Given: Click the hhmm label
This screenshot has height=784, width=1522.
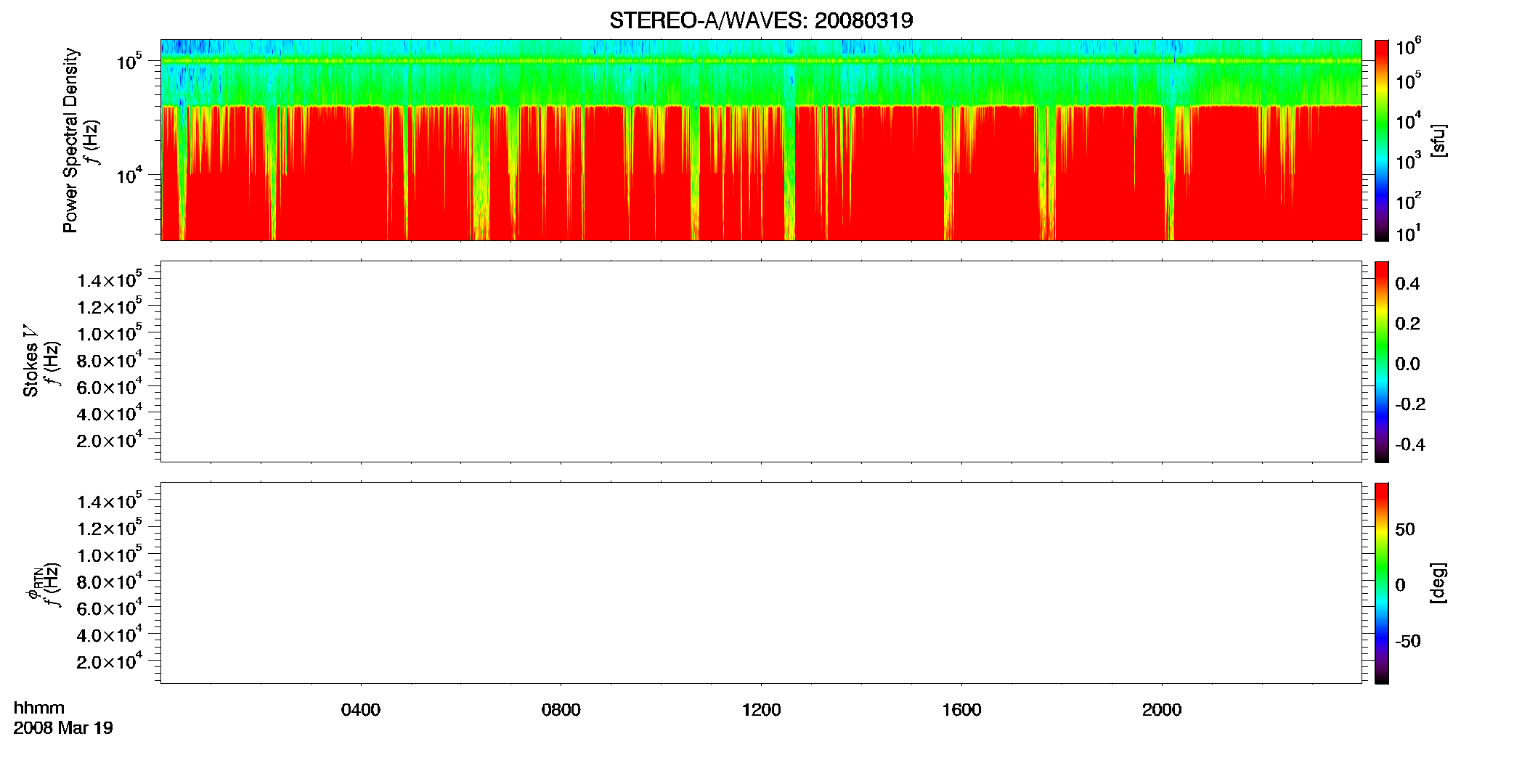Looking at the screenshot, I should (x=39, y=708).
